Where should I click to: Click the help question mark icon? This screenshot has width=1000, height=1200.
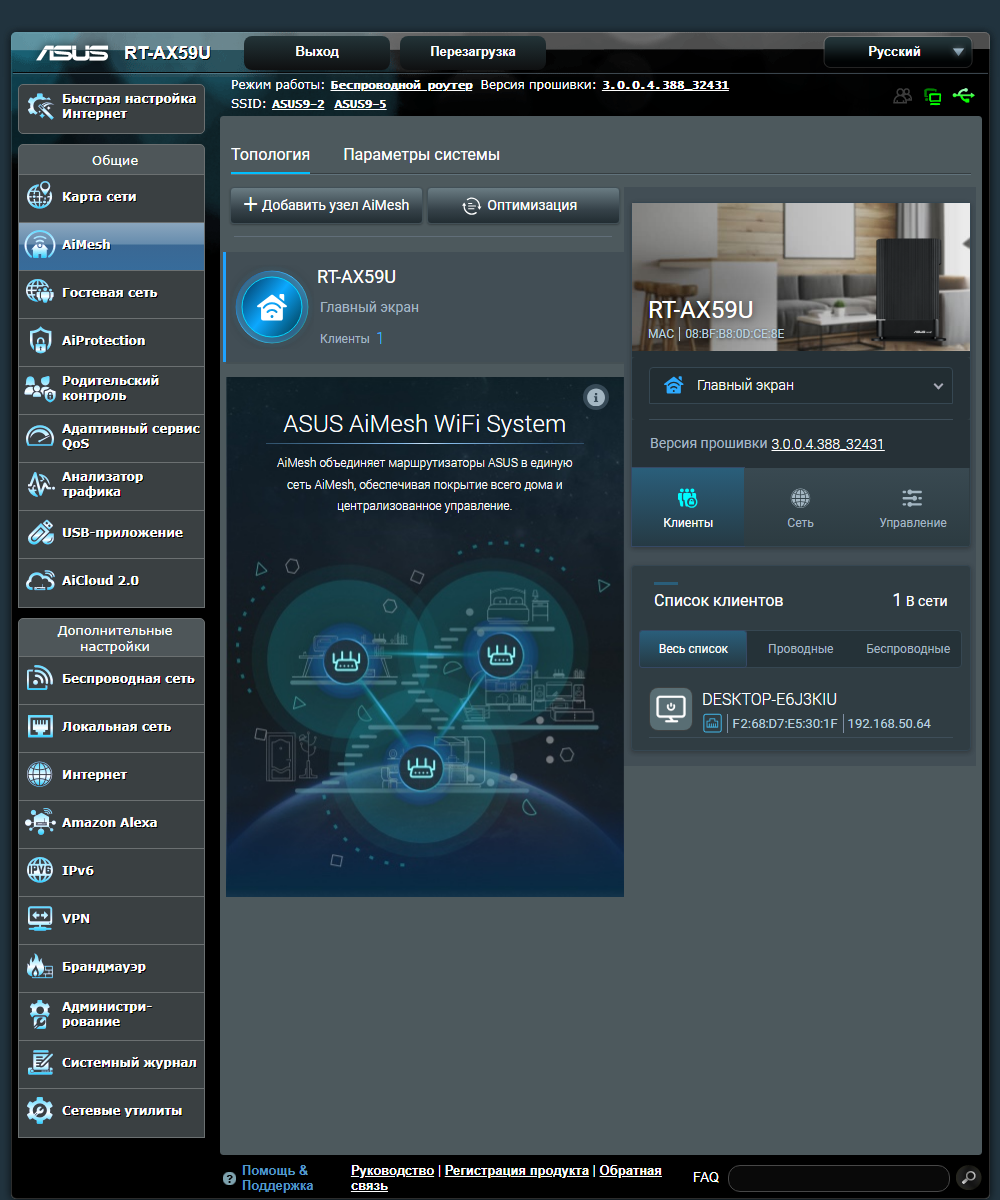pyautogui.click(x=229, y=1178)
